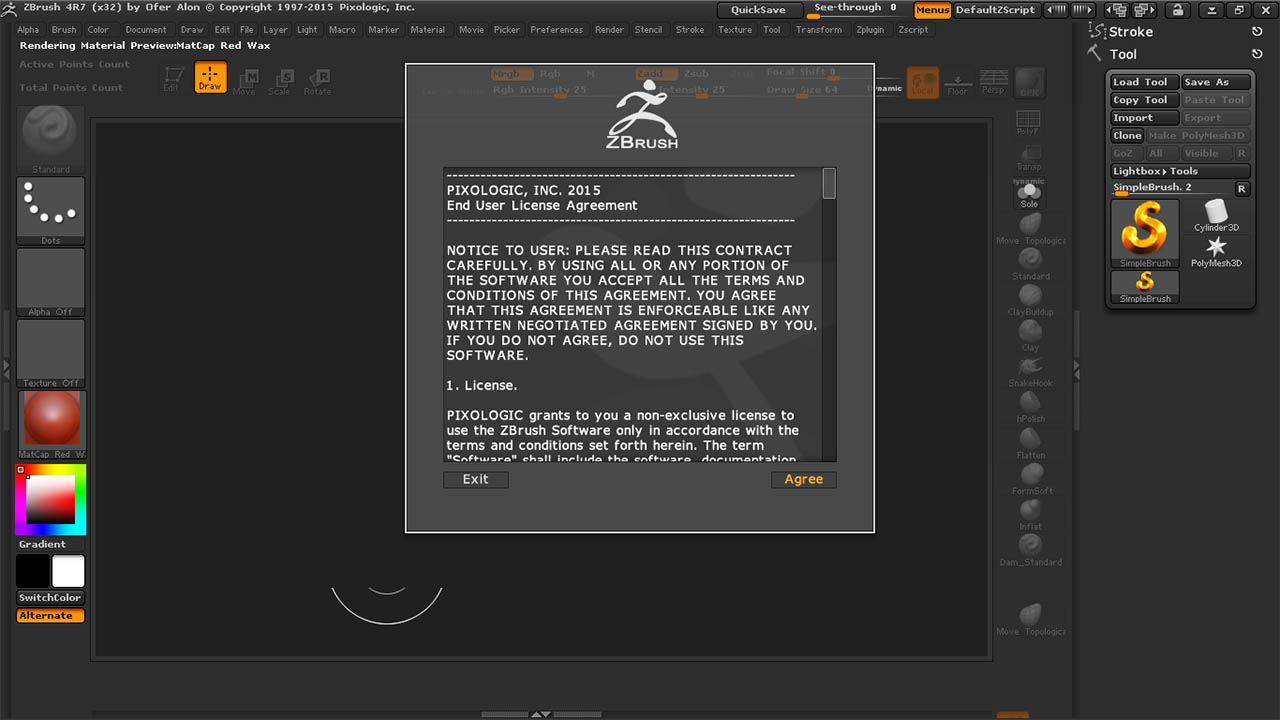Click the Save As button
Screen dimensions: 1280x720
click(x=1216, y=82)
